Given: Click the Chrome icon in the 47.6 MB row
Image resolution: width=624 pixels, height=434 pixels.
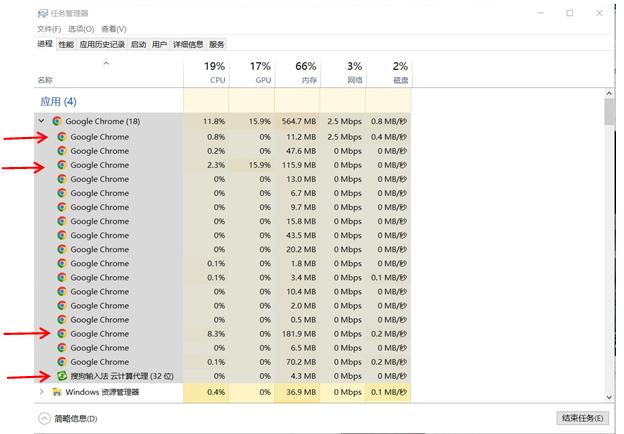Looking at the screenshot, I should pos(62,151).
